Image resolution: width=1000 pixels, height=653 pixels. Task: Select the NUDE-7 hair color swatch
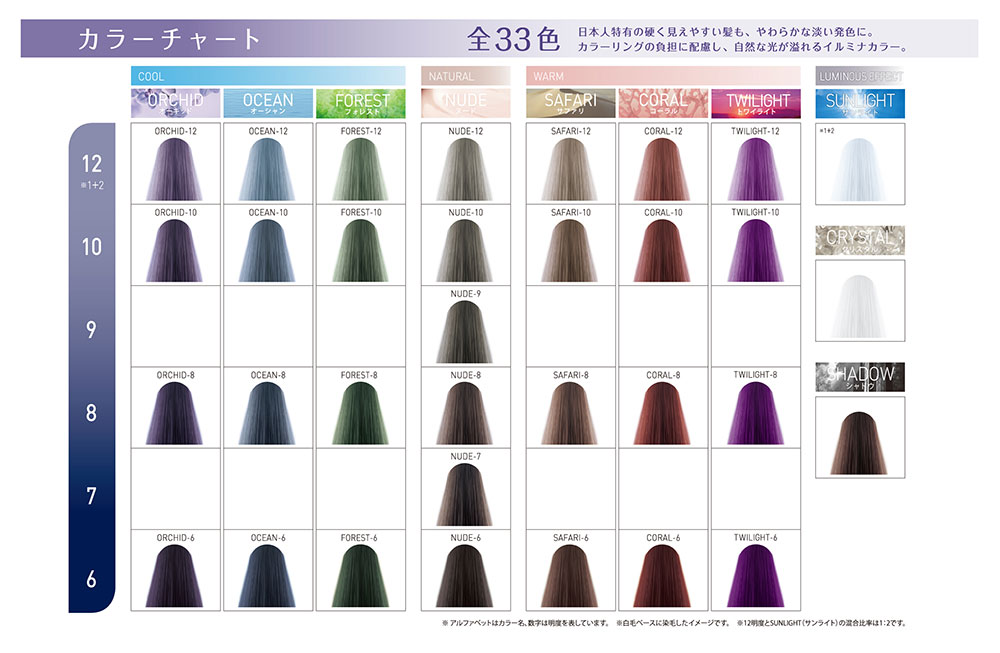pos(465,494)
